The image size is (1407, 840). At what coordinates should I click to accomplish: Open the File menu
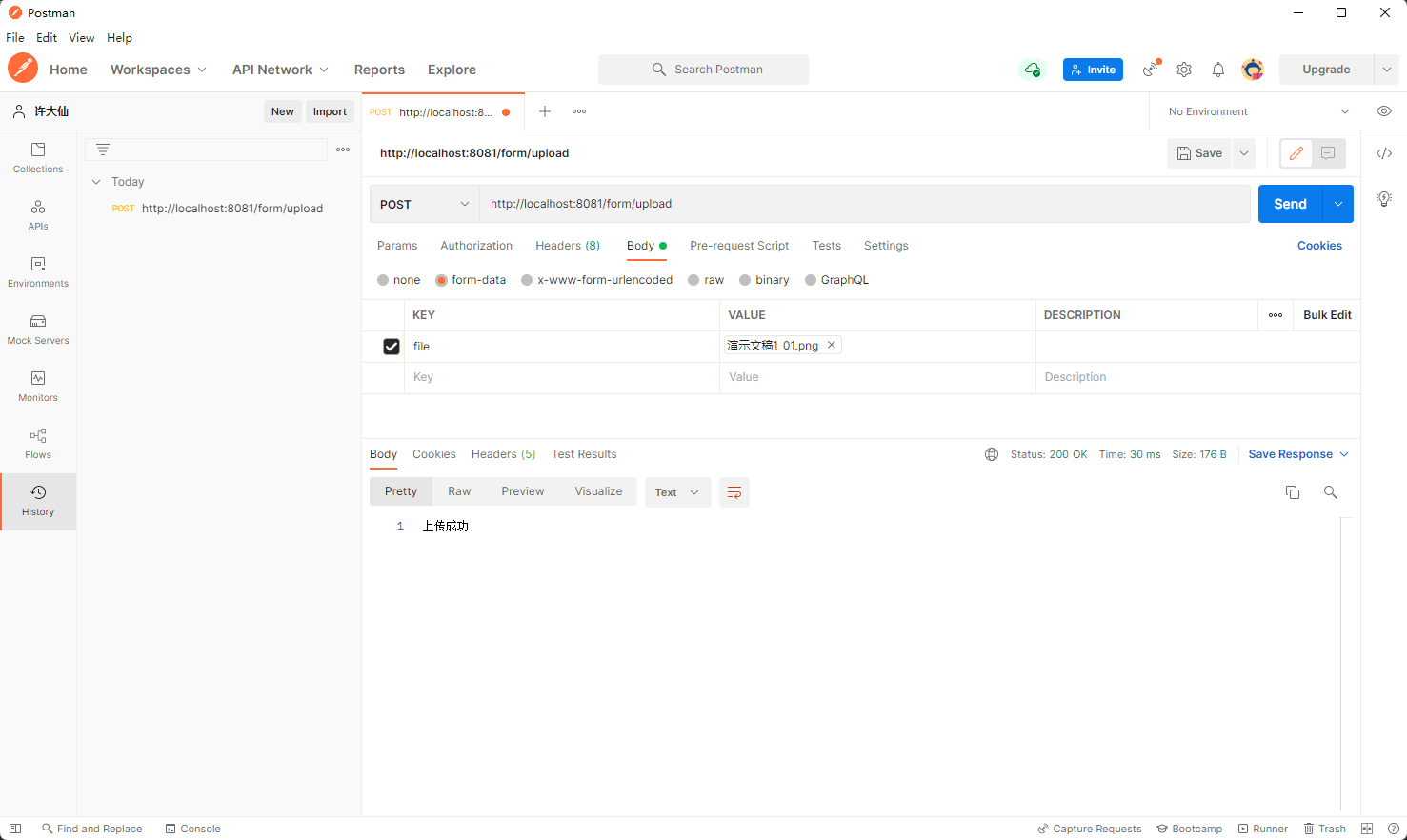(x=15, y=38)
